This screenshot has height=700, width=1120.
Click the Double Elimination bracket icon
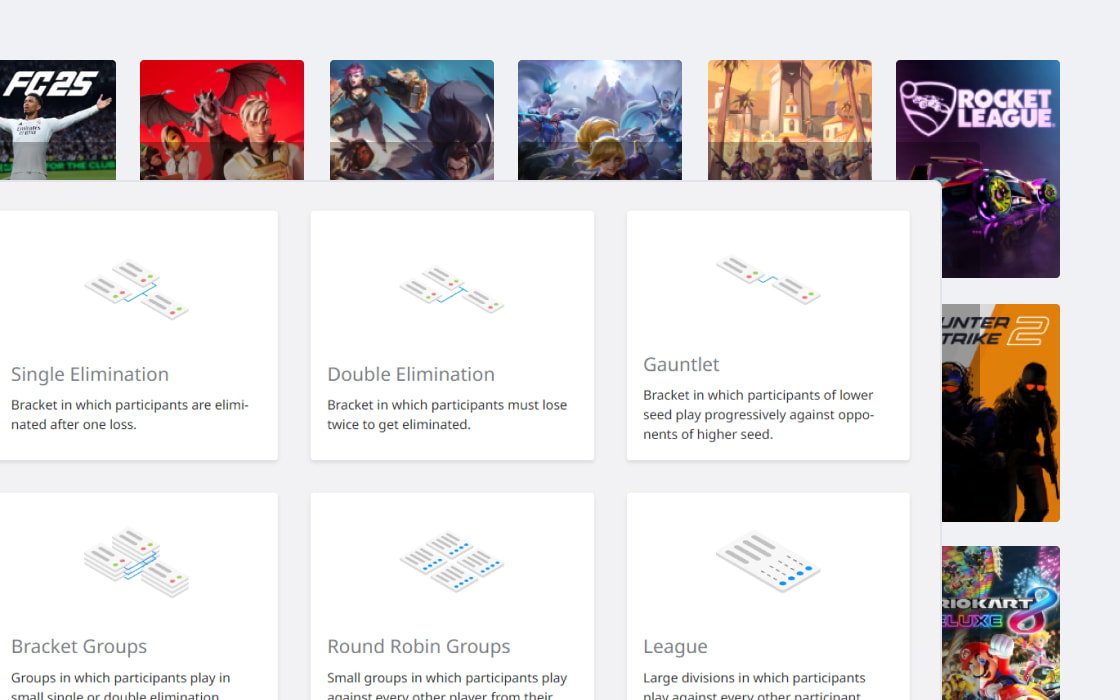pyautogui.click(x=452, y=289)
